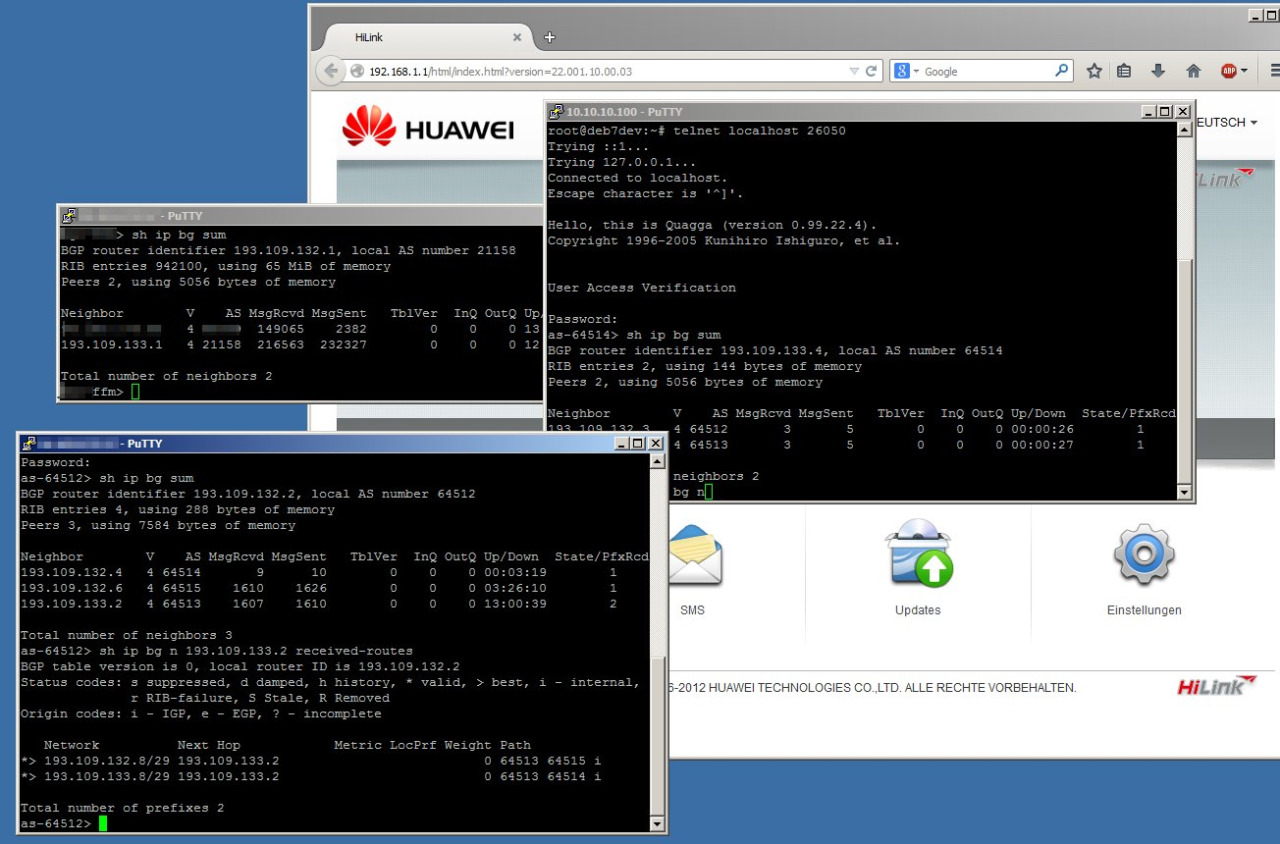Click the Google search input field

pos(985,71)
